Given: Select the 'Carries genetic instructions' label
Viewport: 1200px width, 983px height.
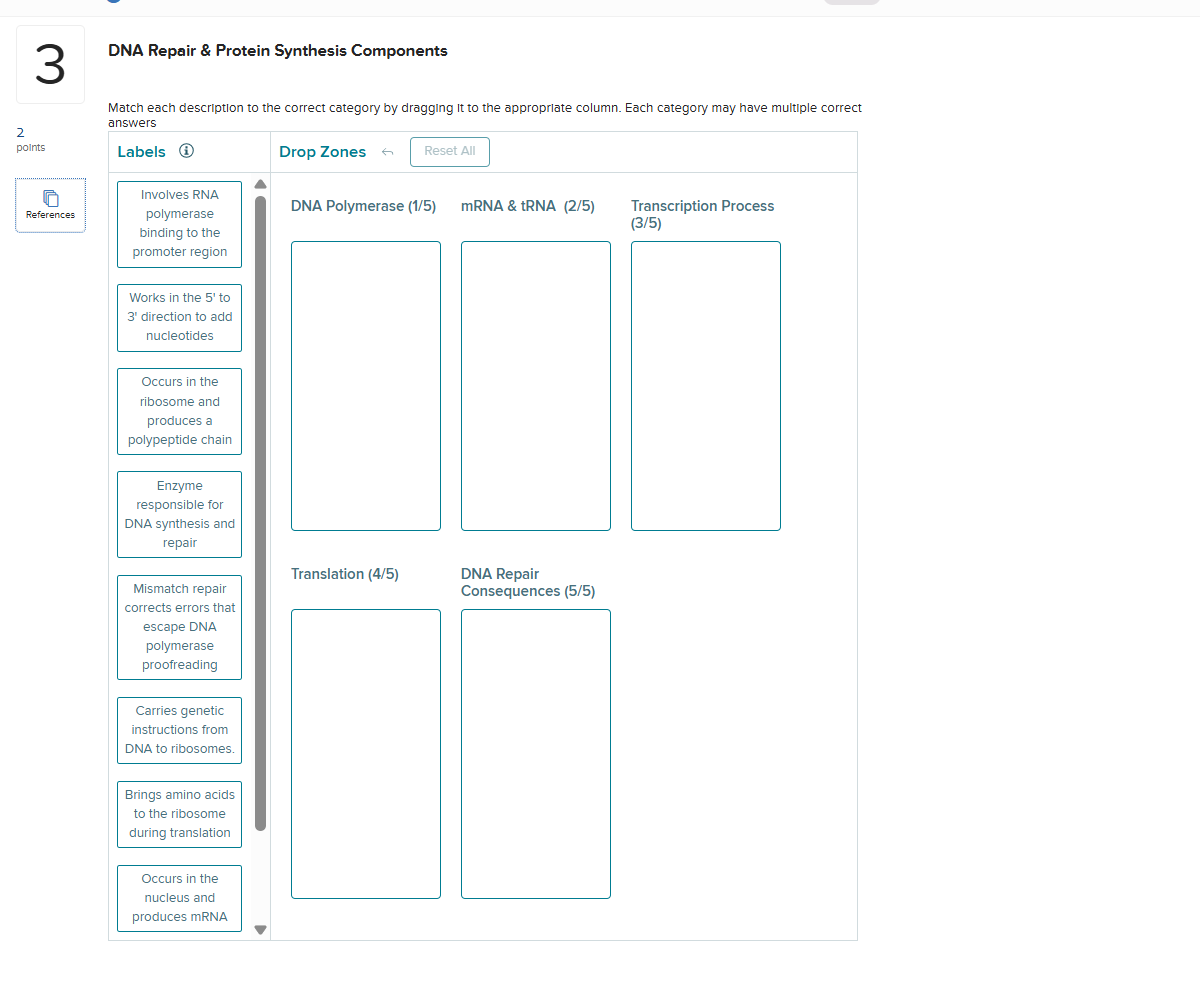Looking at the screenshot, I should (180, 730).
